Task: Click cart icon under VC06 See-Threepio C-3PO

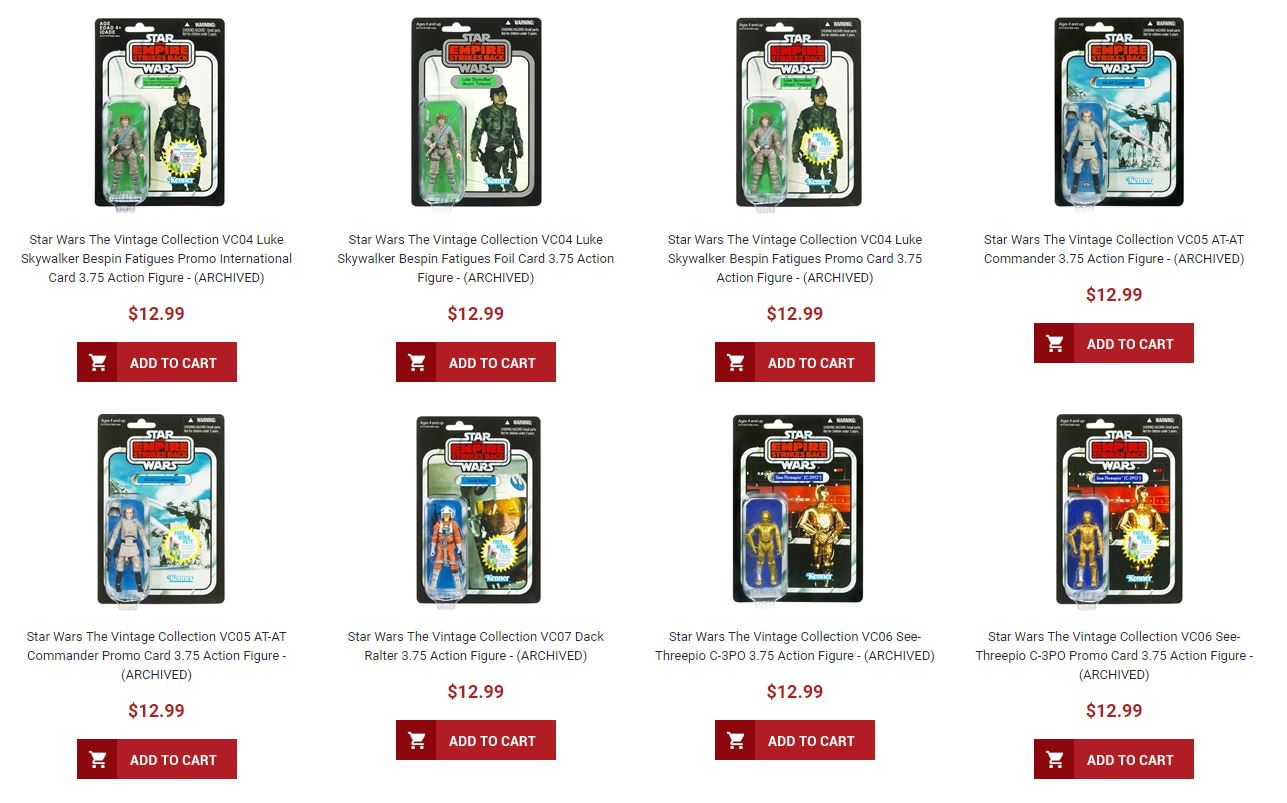Action: [735, 740]
